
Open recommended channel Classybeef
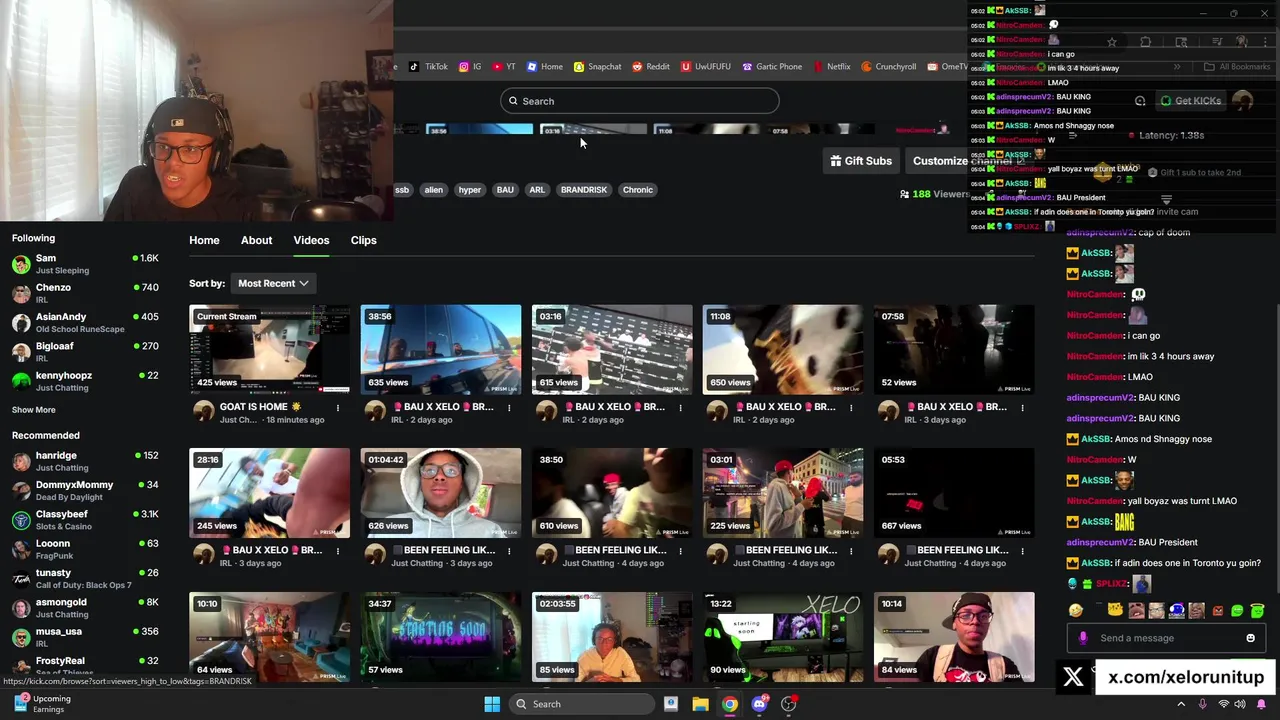coord(86,520)
